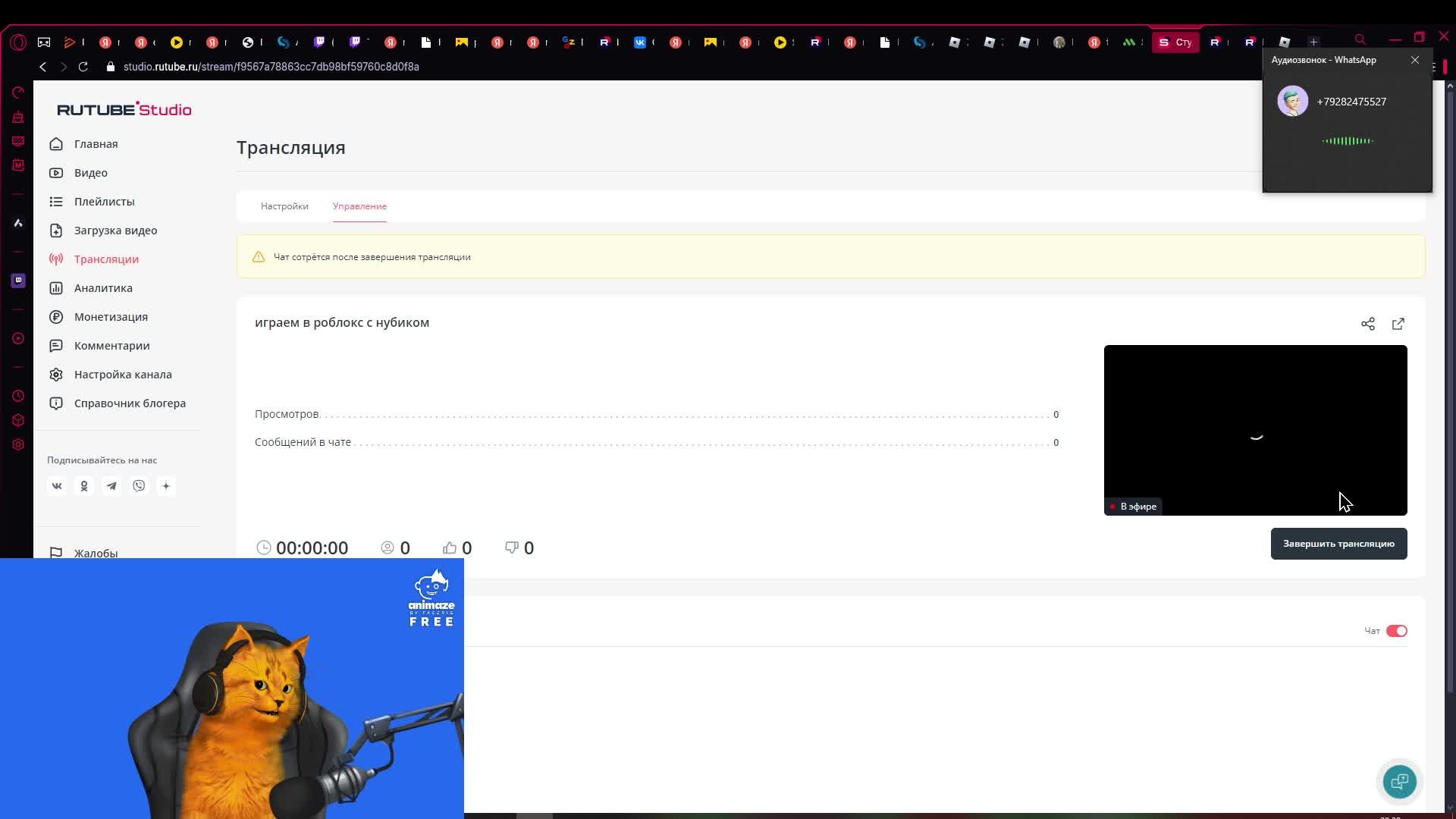Image resolution: width=1456 pixels, height=819 pixels.
Task: Click the RUTUBE Studio logo
Action: pos(124,109)
